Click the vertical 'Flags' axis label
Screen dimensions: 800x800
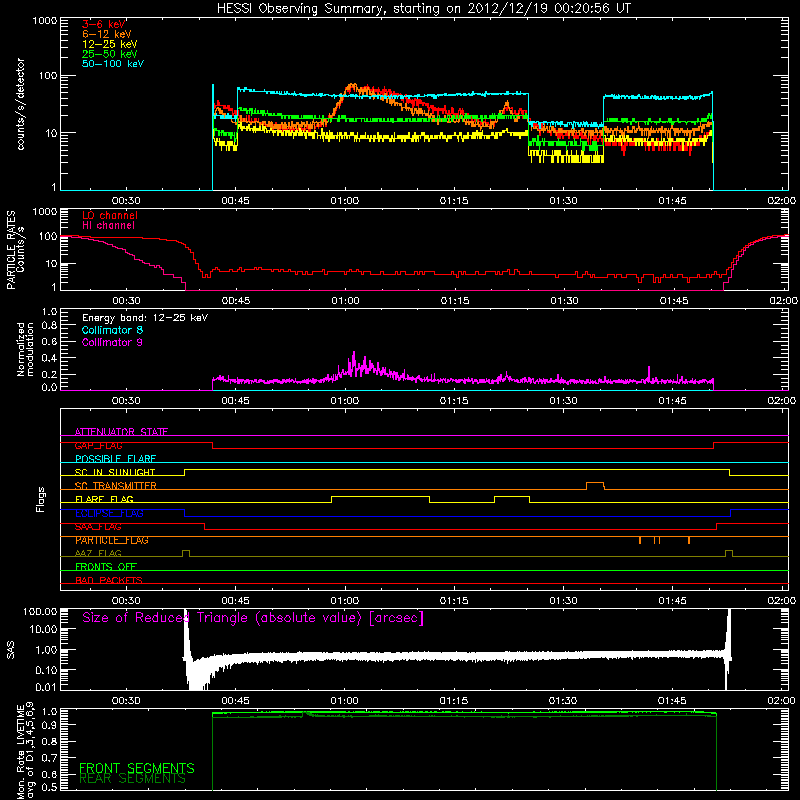41,499
